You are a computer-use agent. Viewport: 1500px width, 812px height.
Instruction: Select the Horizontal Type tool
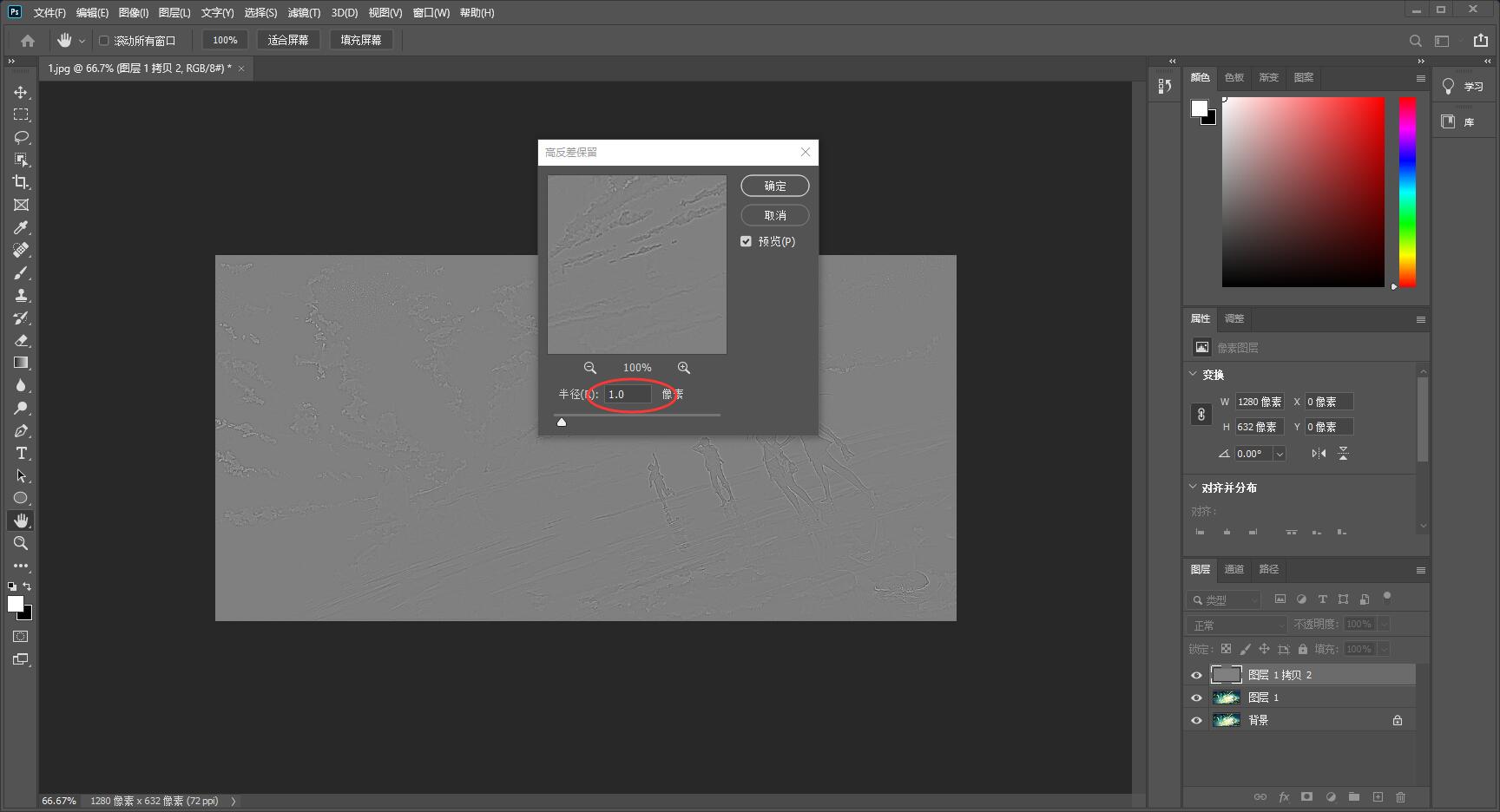(21, 453)
